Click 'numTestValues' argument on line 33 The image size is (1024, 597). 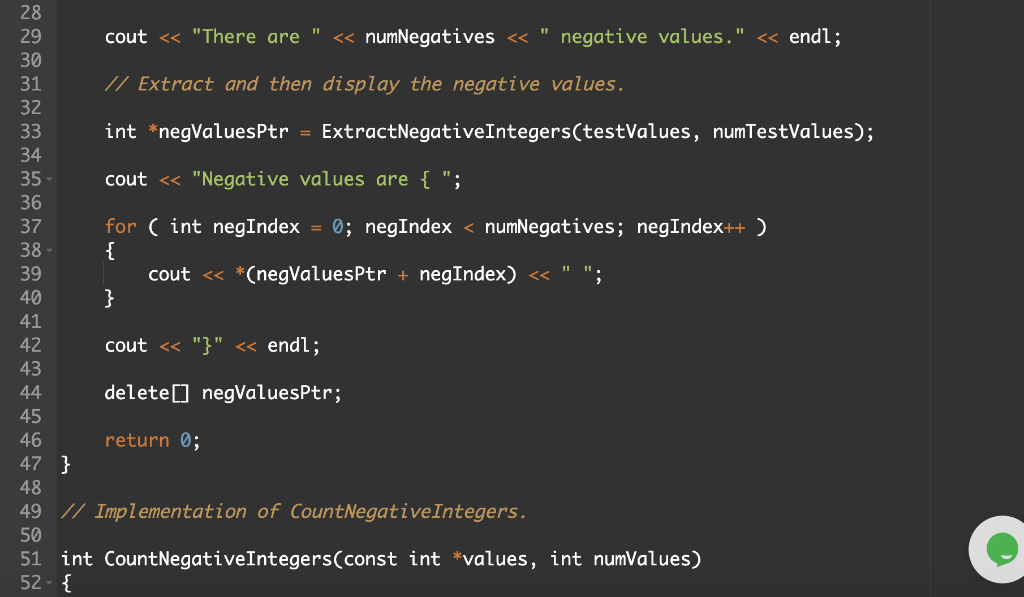pyautogui.click(x=783, y=131)
